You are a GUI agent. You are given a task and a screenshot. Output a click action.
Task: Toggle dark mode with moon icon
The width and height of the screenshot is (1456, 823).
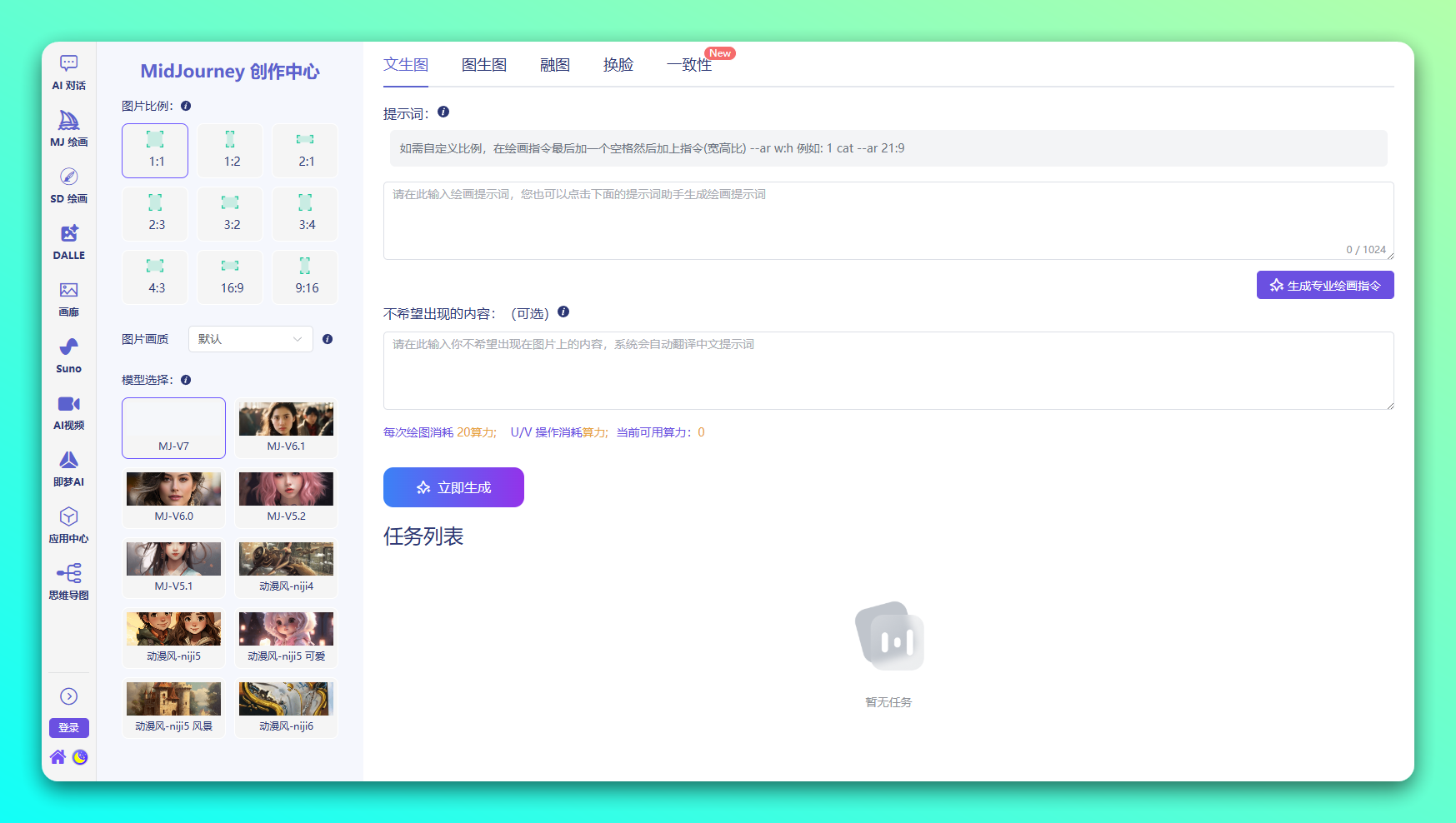tap(80, 757)
